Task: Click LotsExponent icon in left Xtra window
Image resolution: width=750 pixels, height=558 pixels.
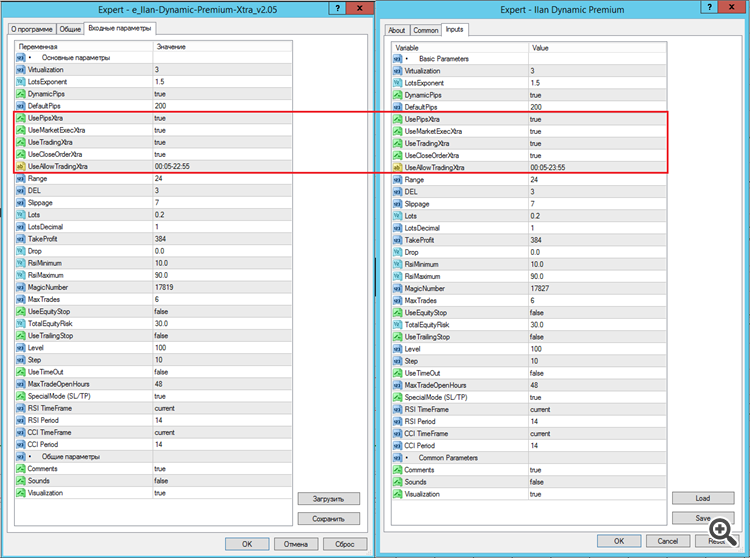Action: [x=21, y=82]
